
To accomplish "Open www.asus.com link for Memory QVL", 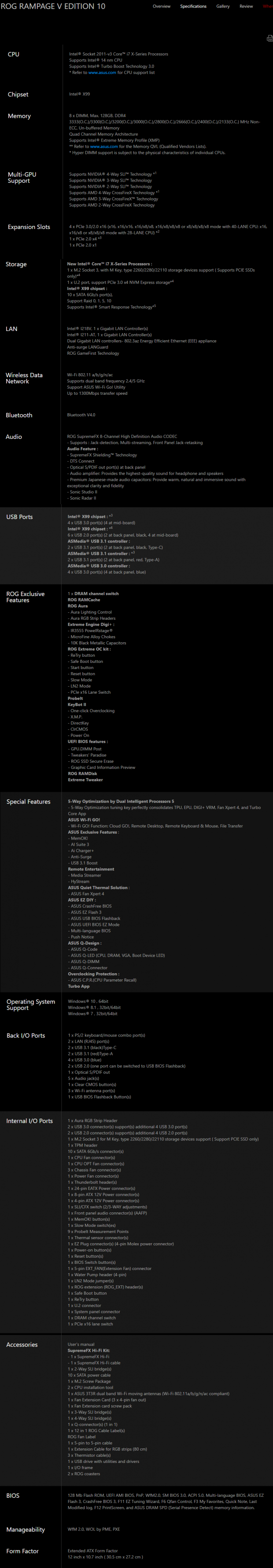I will [104, 146].
